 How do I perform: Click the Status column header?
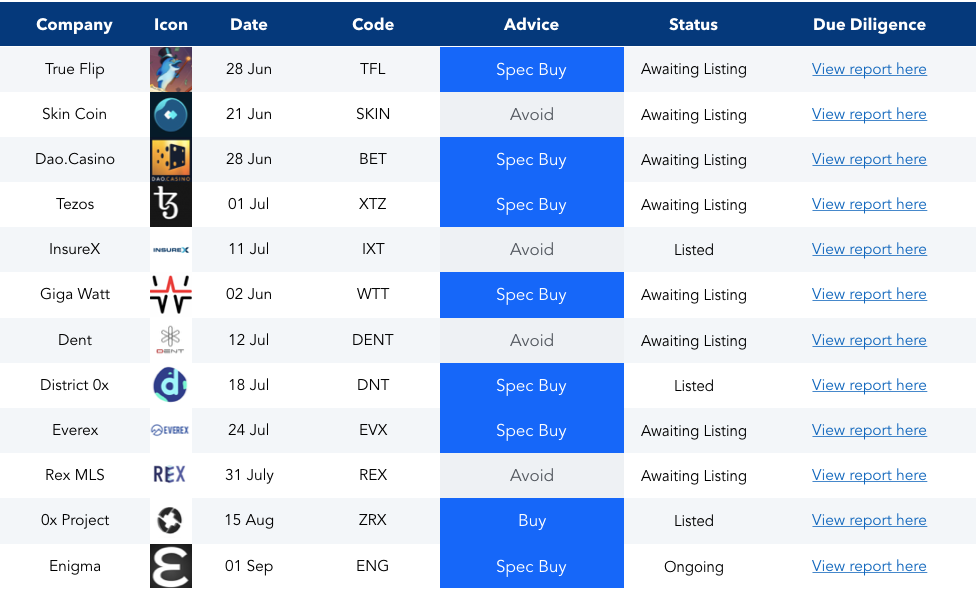point(693,24)
